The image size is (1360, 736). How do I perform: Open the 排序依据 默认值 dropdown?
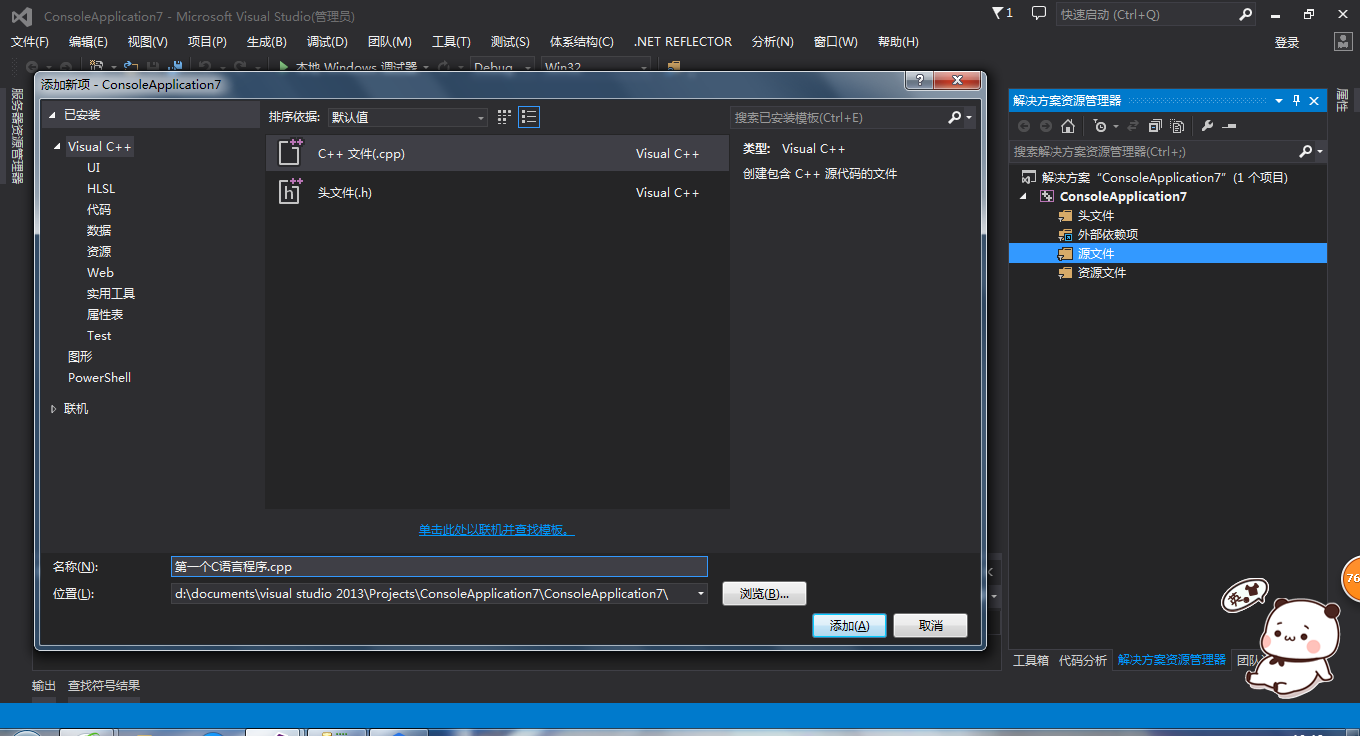tap(408, 117)
